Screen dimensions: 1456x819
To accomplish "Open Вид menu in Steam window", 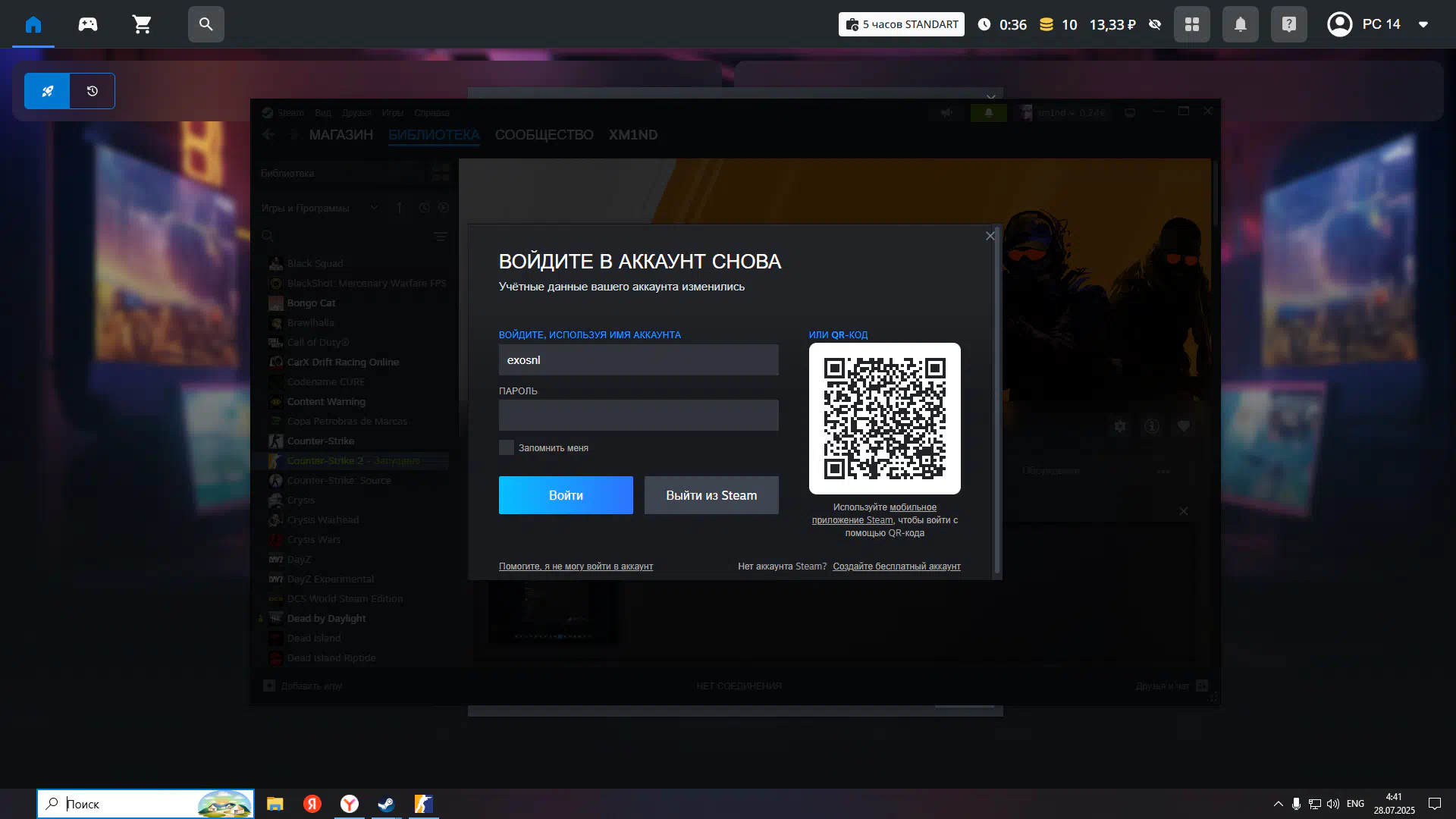I will (323, 113).
